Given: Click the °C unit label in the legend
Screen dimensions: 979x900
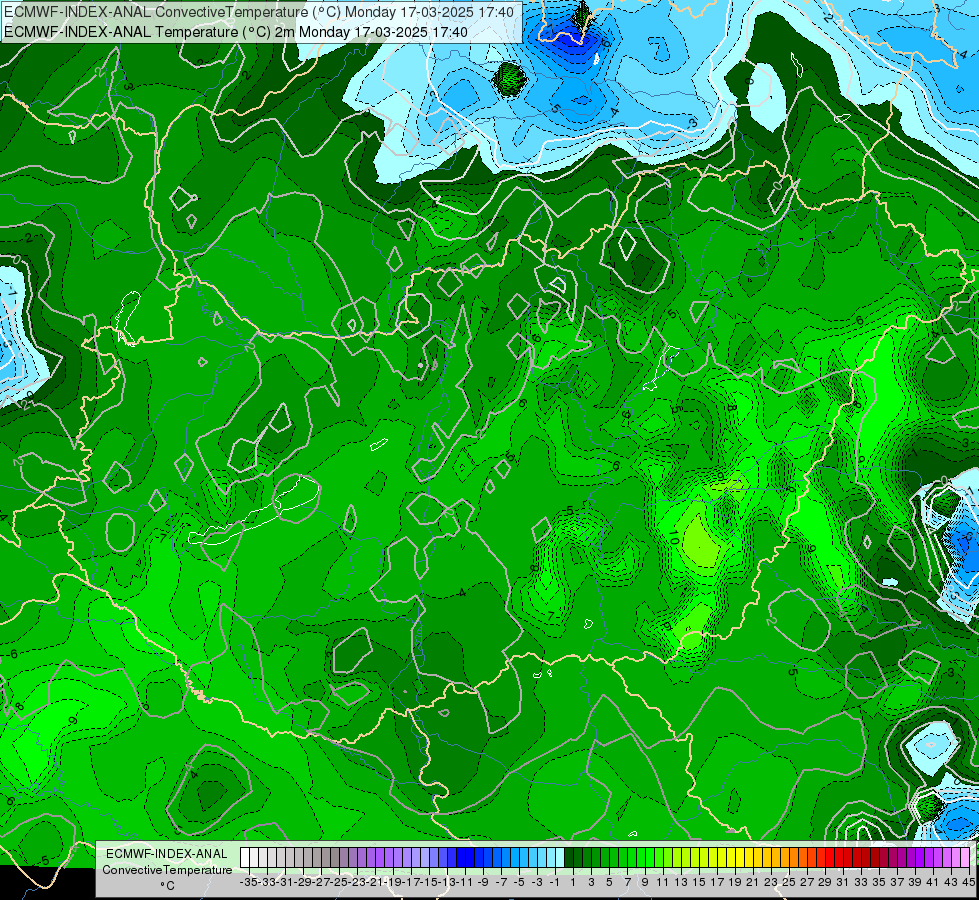Looking at the screenshot, I should [x=167, y=886].
